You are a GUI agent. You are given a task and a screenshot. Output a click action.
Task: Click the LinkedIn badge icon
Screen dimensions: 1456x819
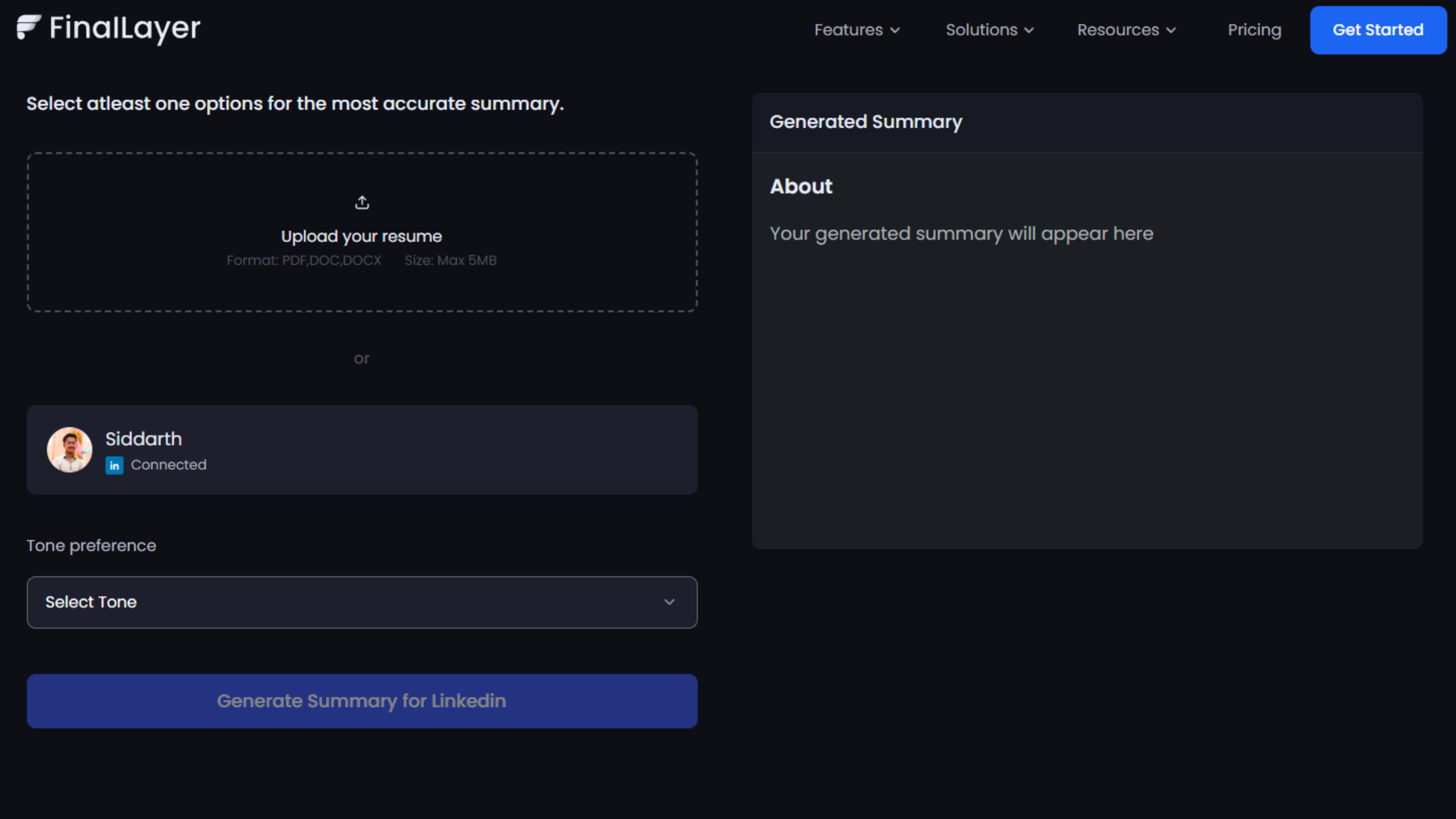(x=114, y=465)
